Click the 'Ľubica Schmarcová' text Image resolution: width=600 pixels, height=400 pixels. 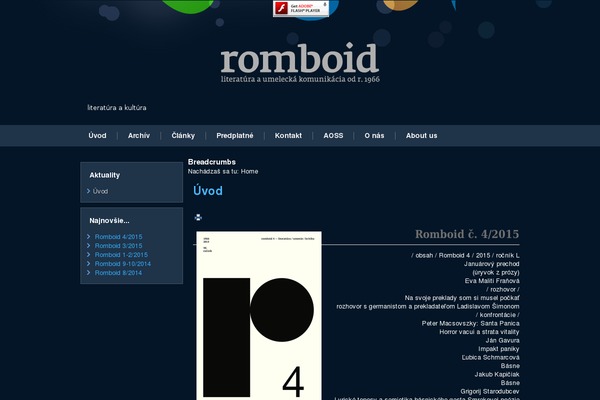(x=491, y=358)
